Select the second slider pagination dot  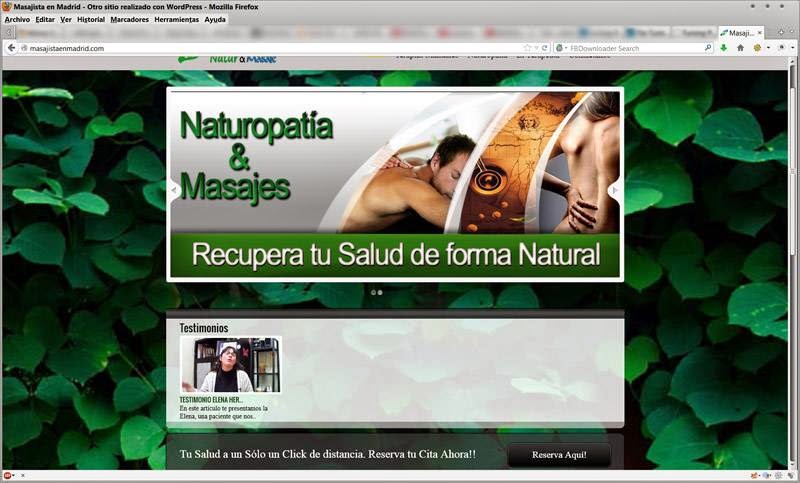[x=380, y=293]
